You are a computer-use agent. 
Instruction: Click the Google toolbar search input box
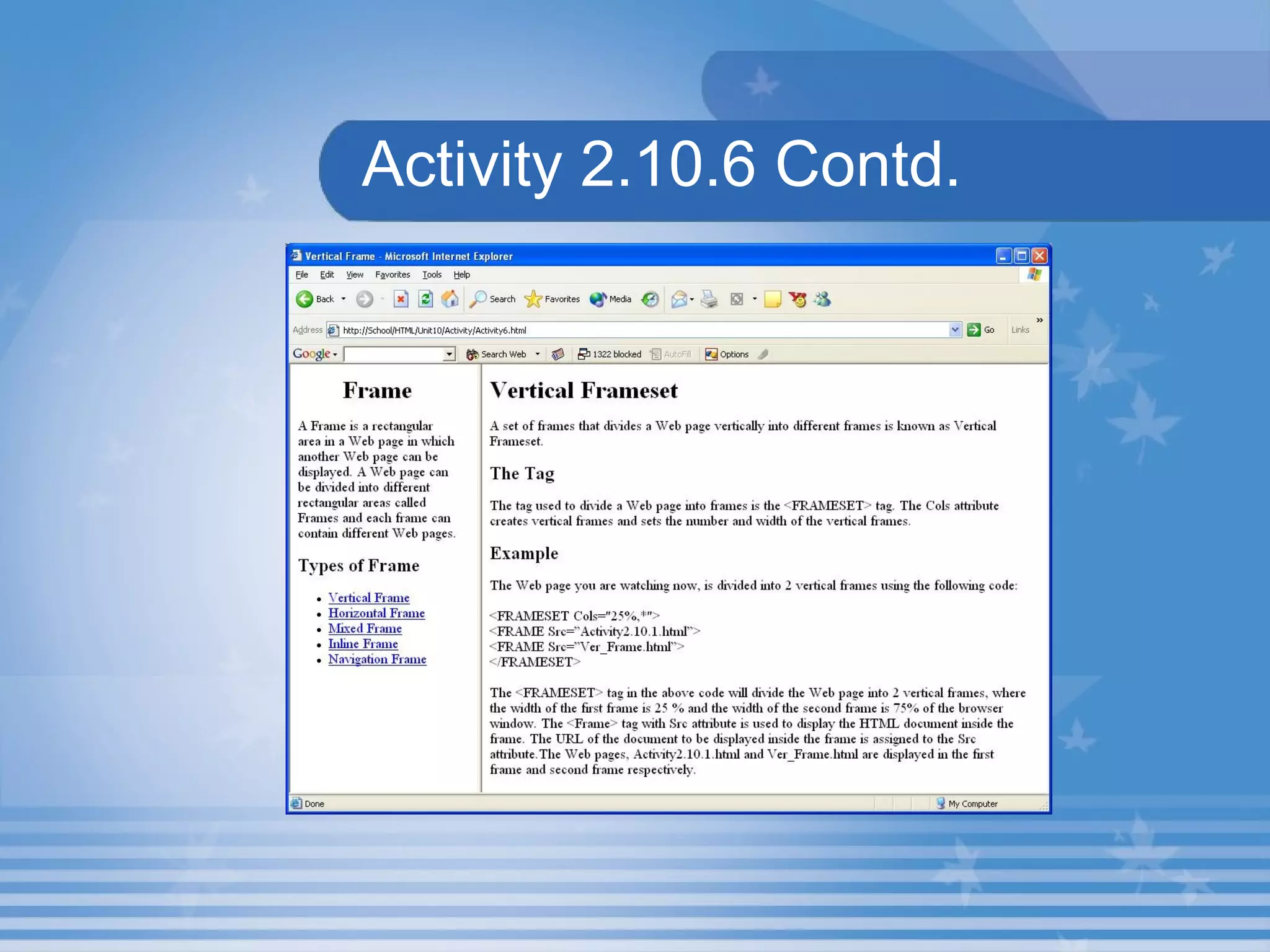(x=394, y=354)
